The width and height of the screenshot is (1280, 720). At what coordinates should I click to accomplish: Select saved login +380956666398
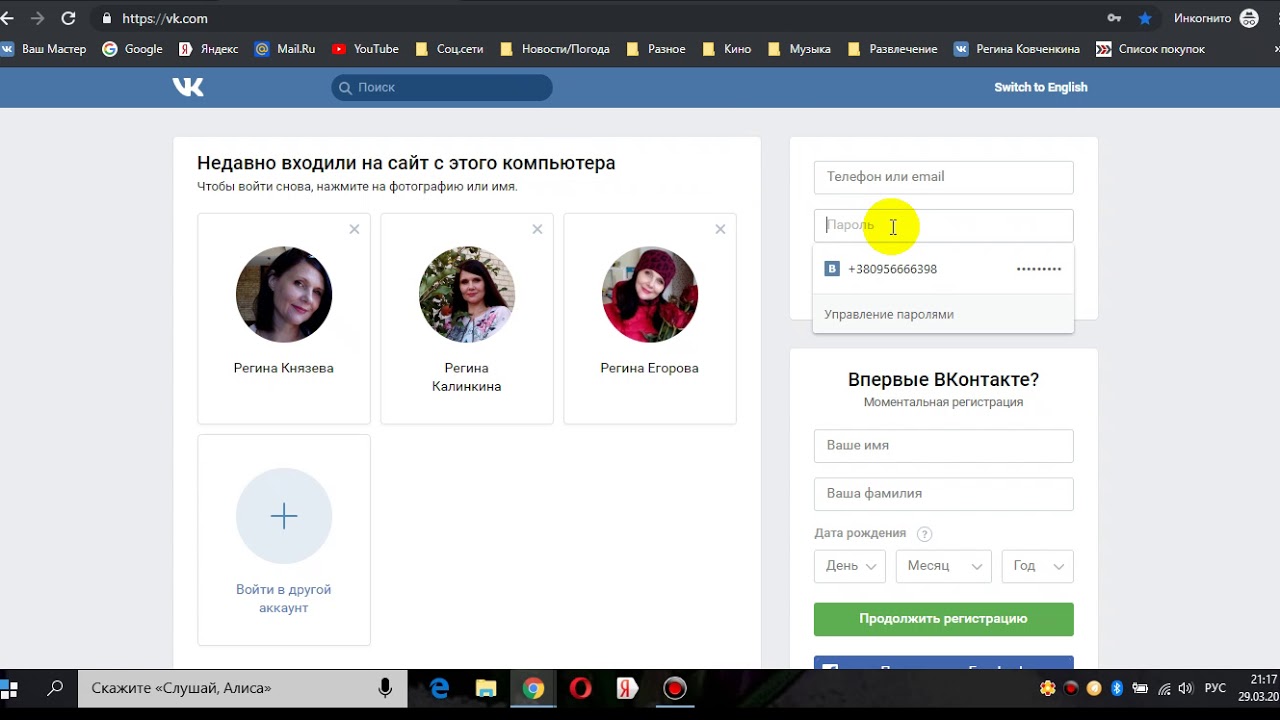tap(943, 269)
